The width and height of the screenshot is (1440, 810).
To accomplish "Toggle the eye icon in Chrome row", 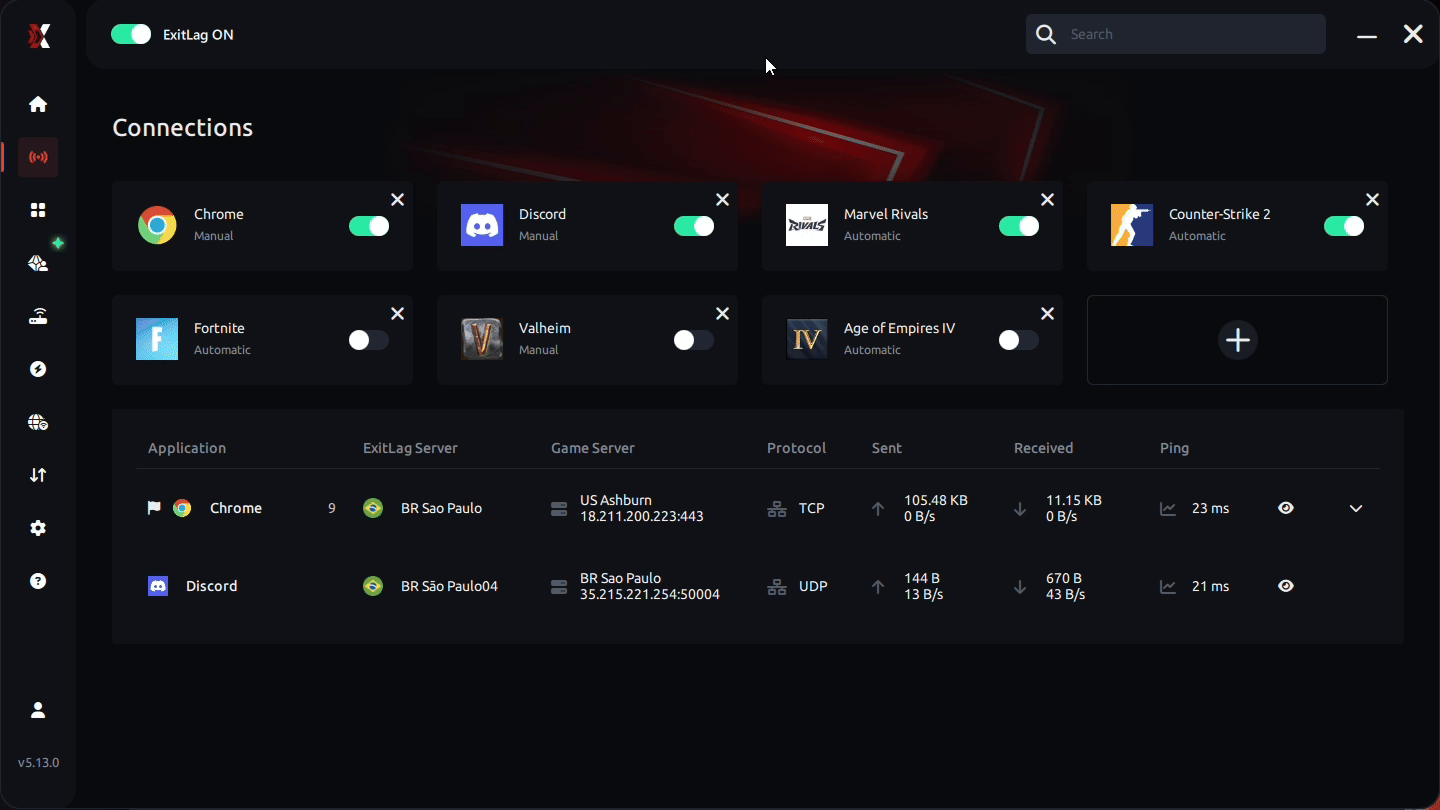I will pos(1286,508).
